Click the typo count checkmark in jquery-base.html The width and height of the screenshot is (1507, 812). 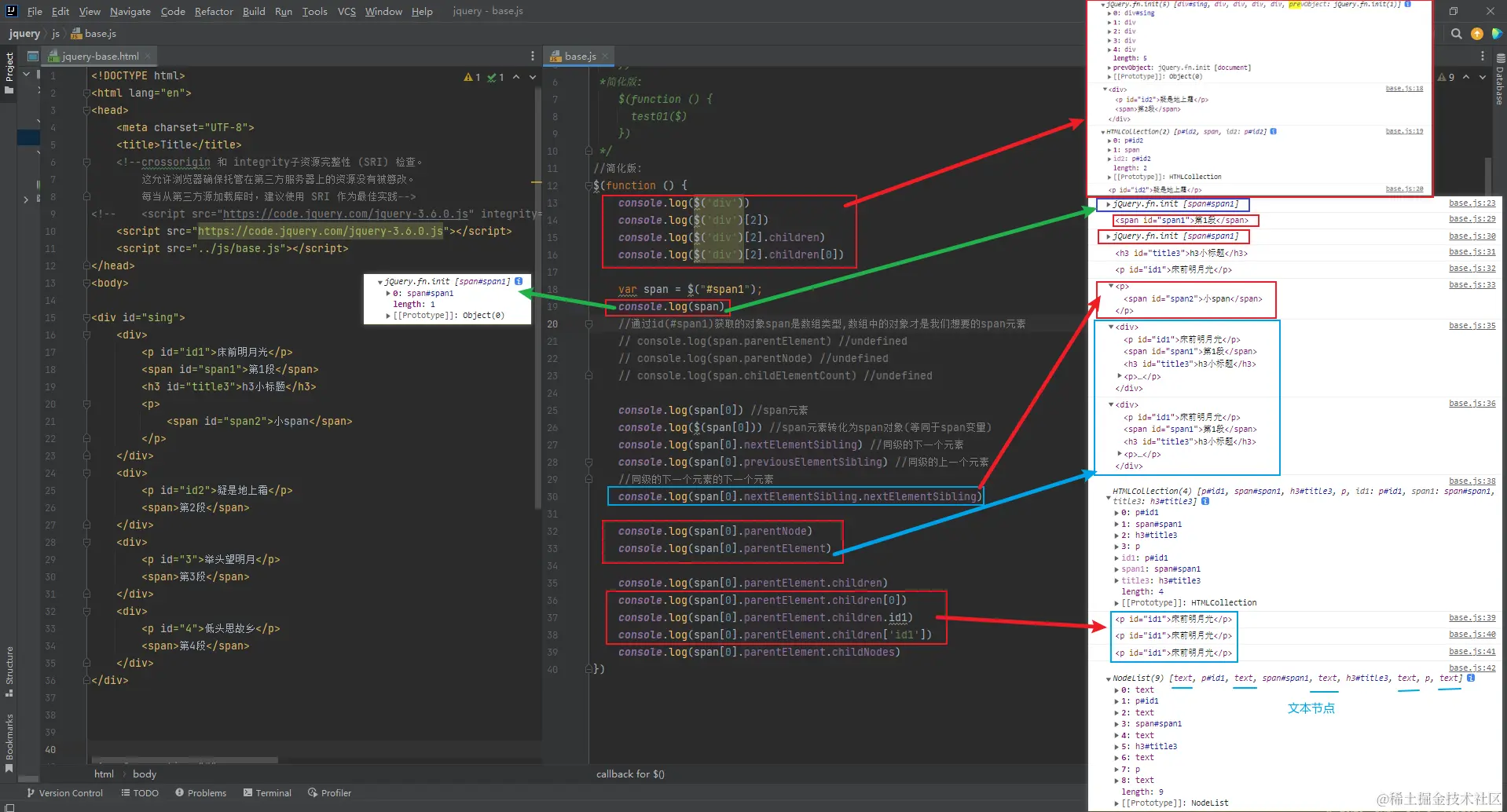(495, 77)
